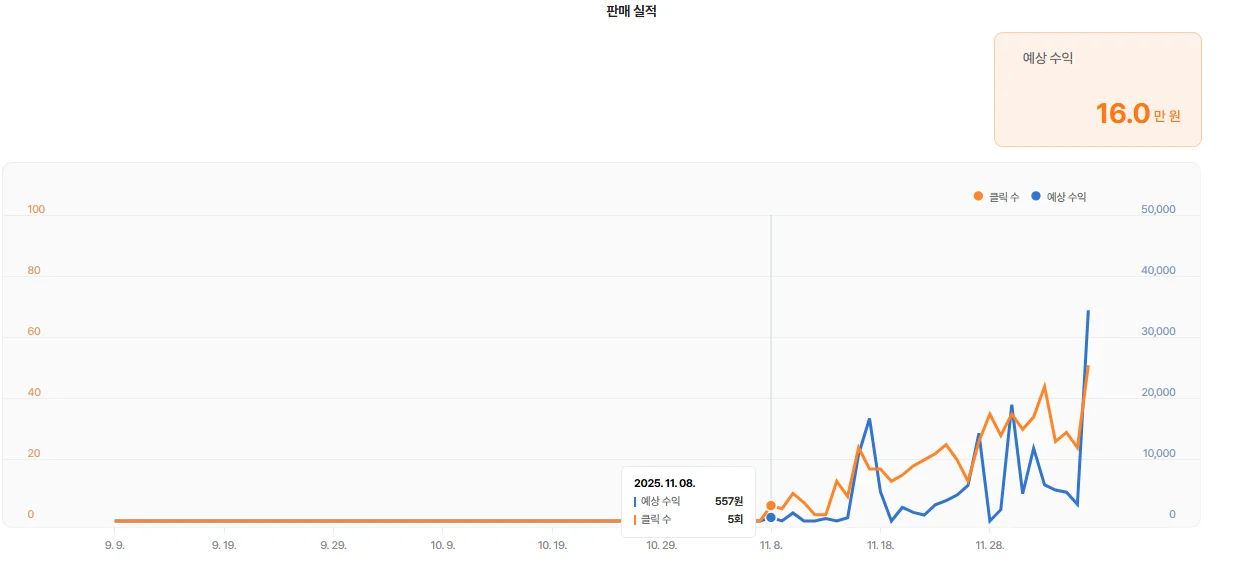Viewport: 1234px width, 576px height.
Task: Click the 16.0 만 원 revenue figure
Action: [1138, 114]
